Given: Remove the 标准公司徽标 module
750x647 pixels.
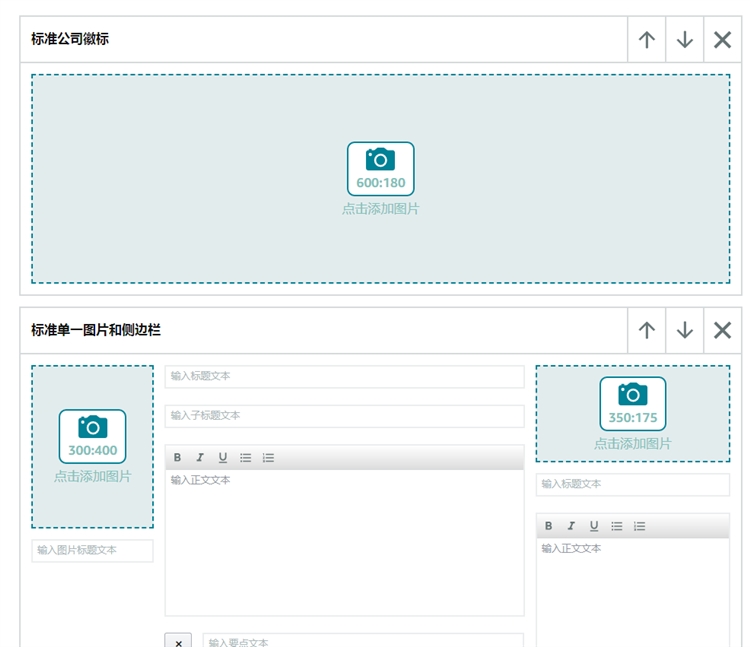Looking at the screenshot, I should point(722,40).
